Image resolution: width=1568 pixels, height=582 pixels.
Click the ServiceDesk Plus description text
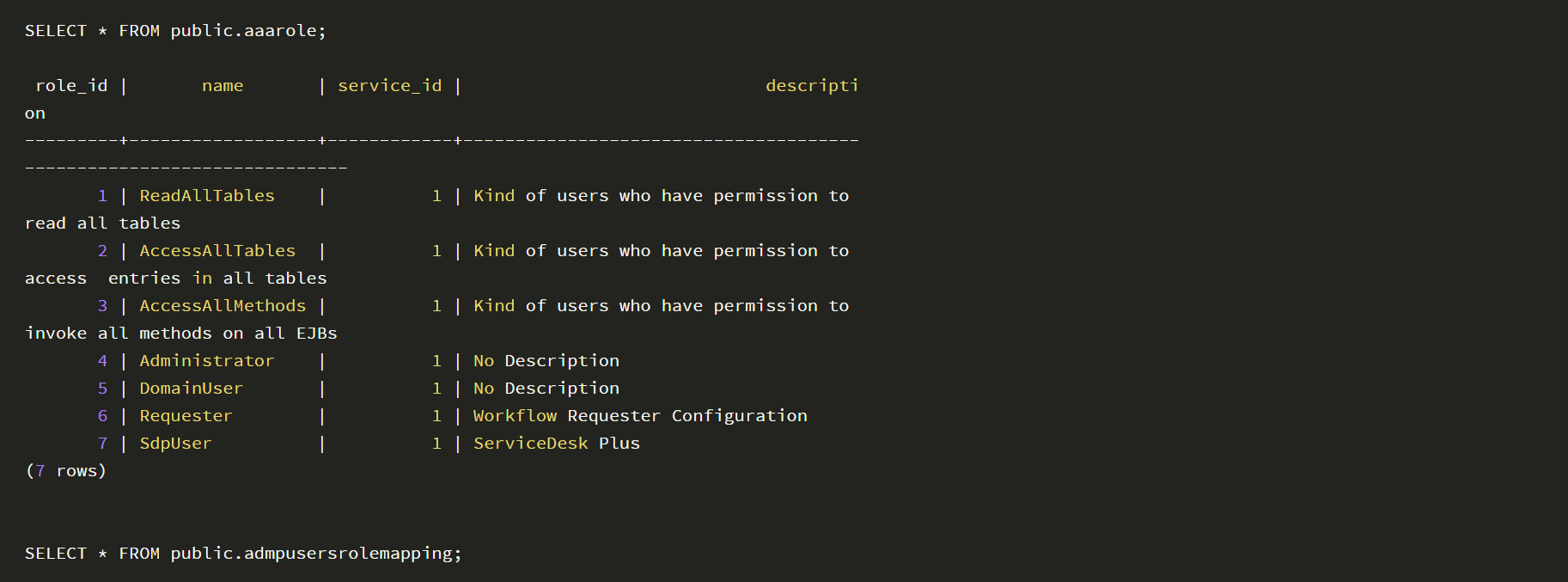coord(557,444)
